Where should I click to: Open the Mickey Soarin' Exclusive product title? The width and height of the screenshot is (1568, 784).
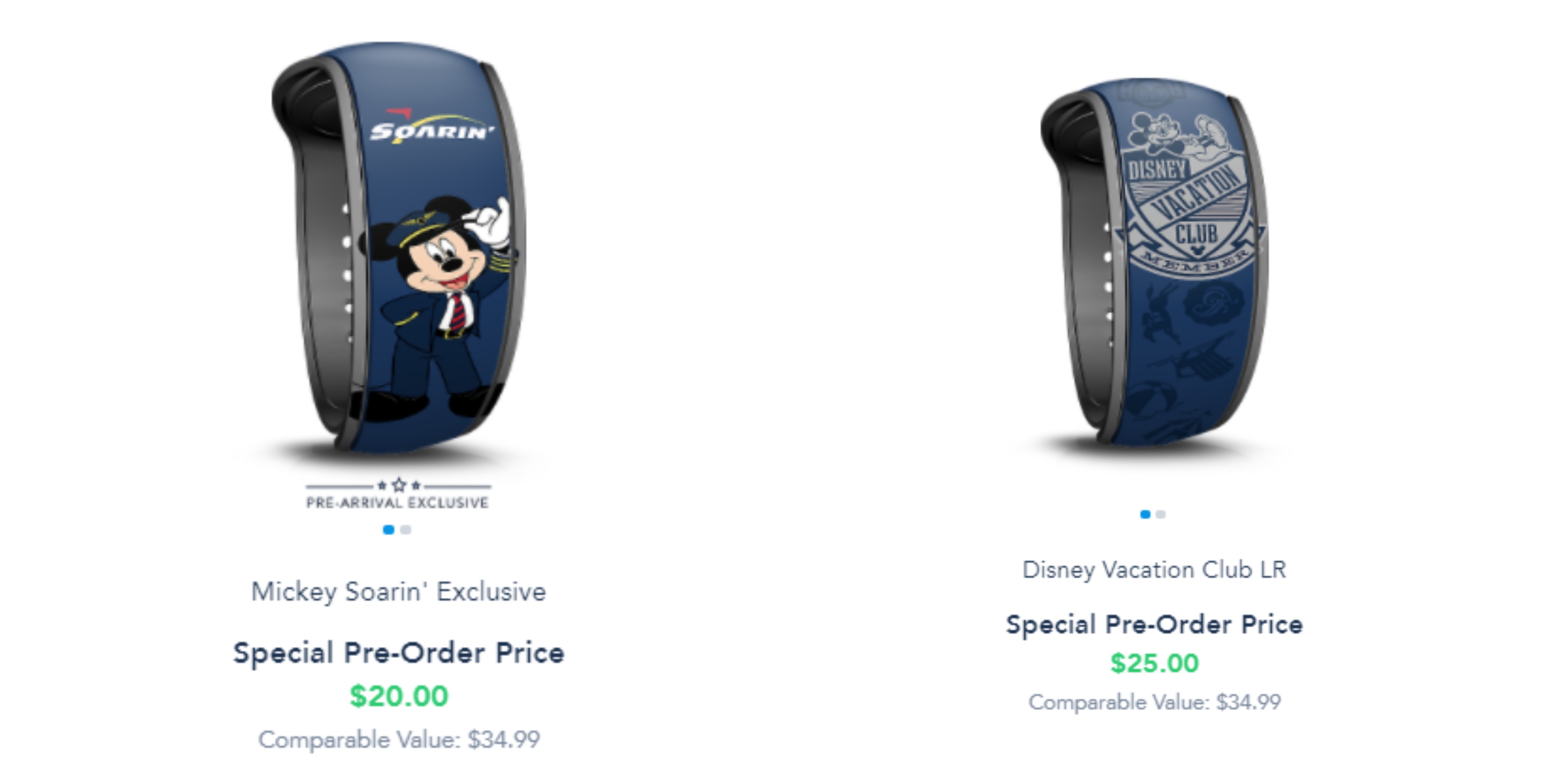(399, 592)
